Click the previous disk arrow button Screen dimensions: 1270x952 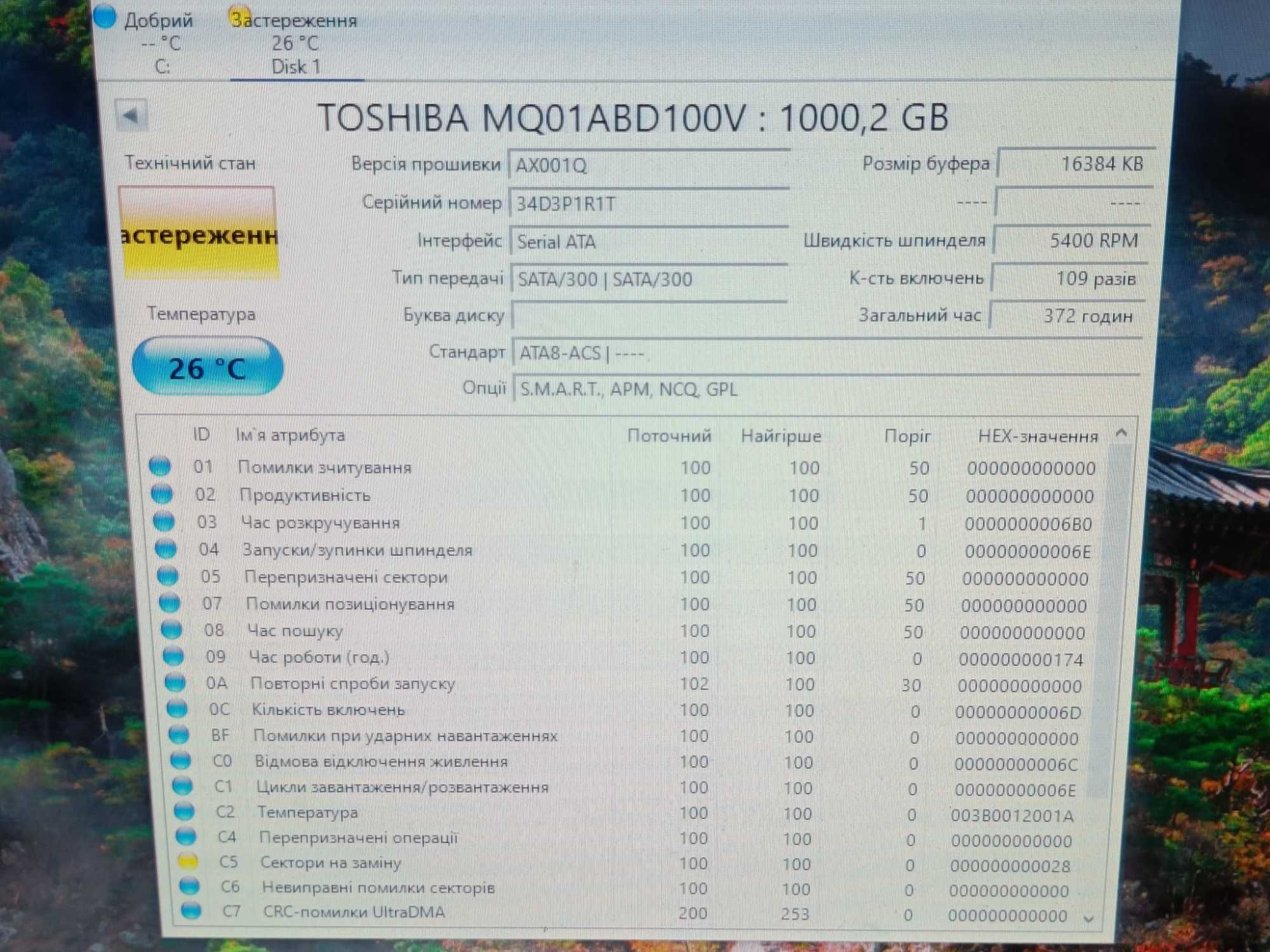tap(131, 116)
